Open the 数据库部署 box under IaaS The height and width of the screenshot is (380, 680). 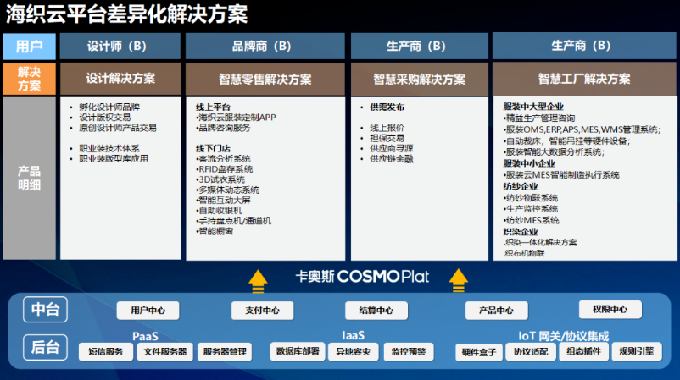click(x=298, y=351)
